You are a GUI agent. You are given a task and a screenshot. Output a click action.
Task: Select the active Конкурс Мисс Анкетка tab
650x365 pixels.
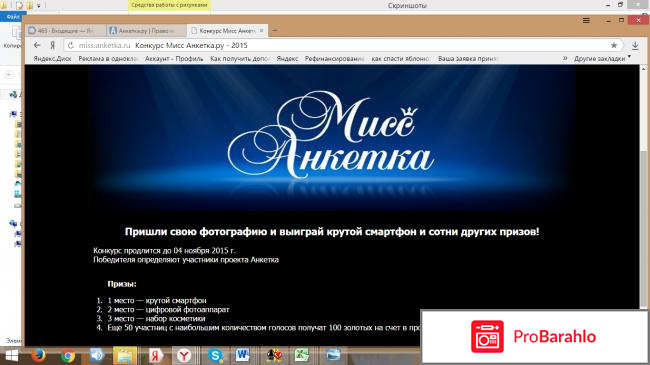(227, 31)
